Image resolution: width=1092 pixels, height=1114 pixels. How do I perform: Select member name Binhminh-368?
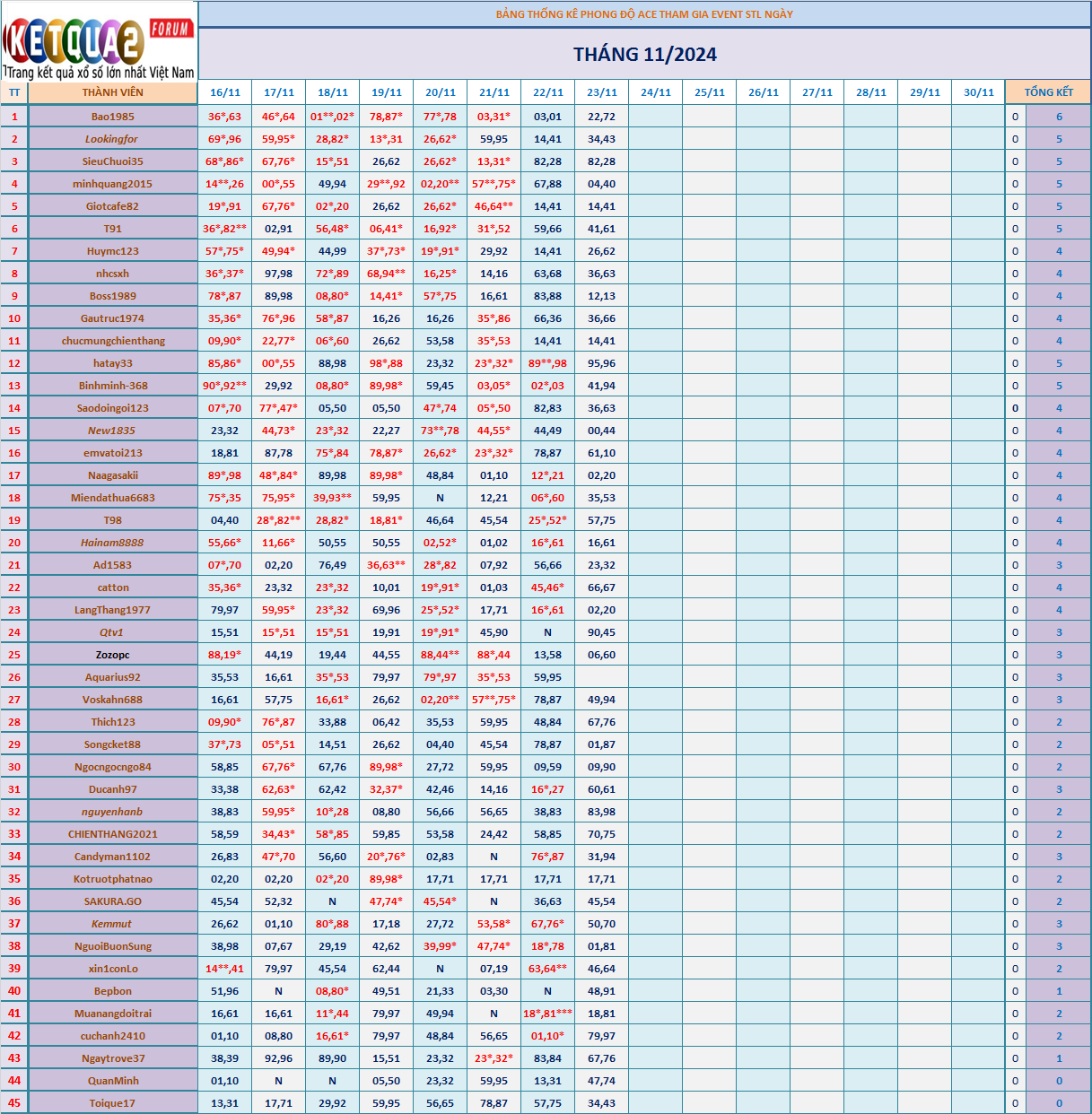pos(113,386)
